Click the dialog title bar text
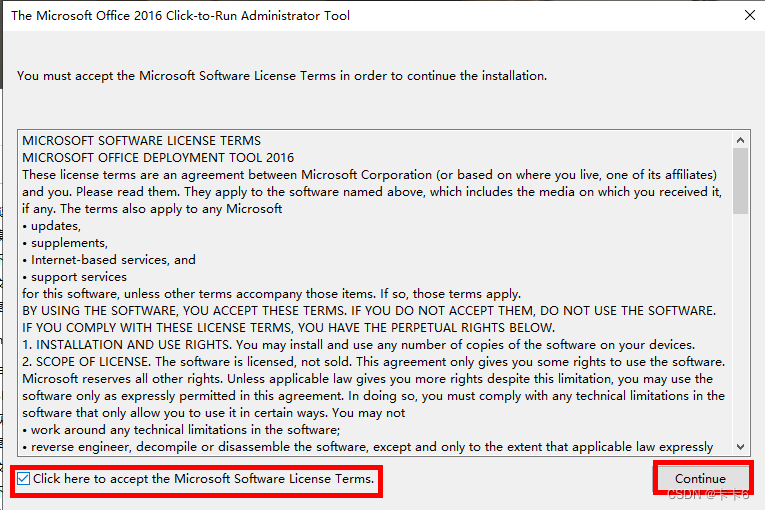 click(x=180, y=16)
